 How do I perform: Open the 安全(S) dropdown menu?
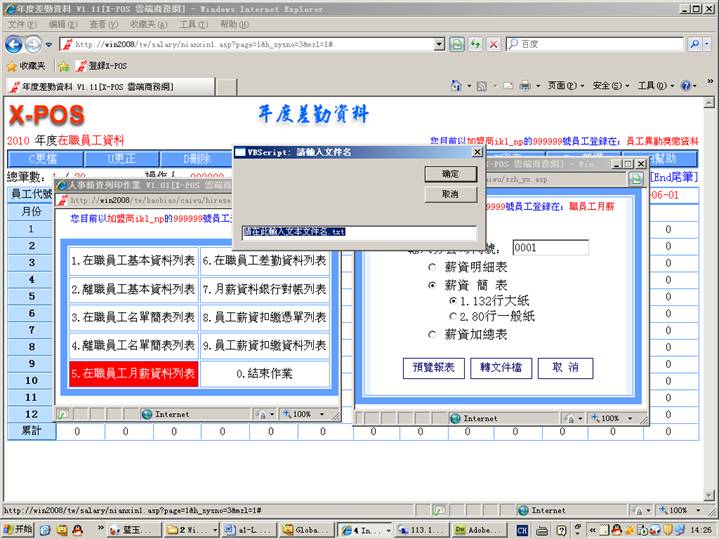(610, 86)
